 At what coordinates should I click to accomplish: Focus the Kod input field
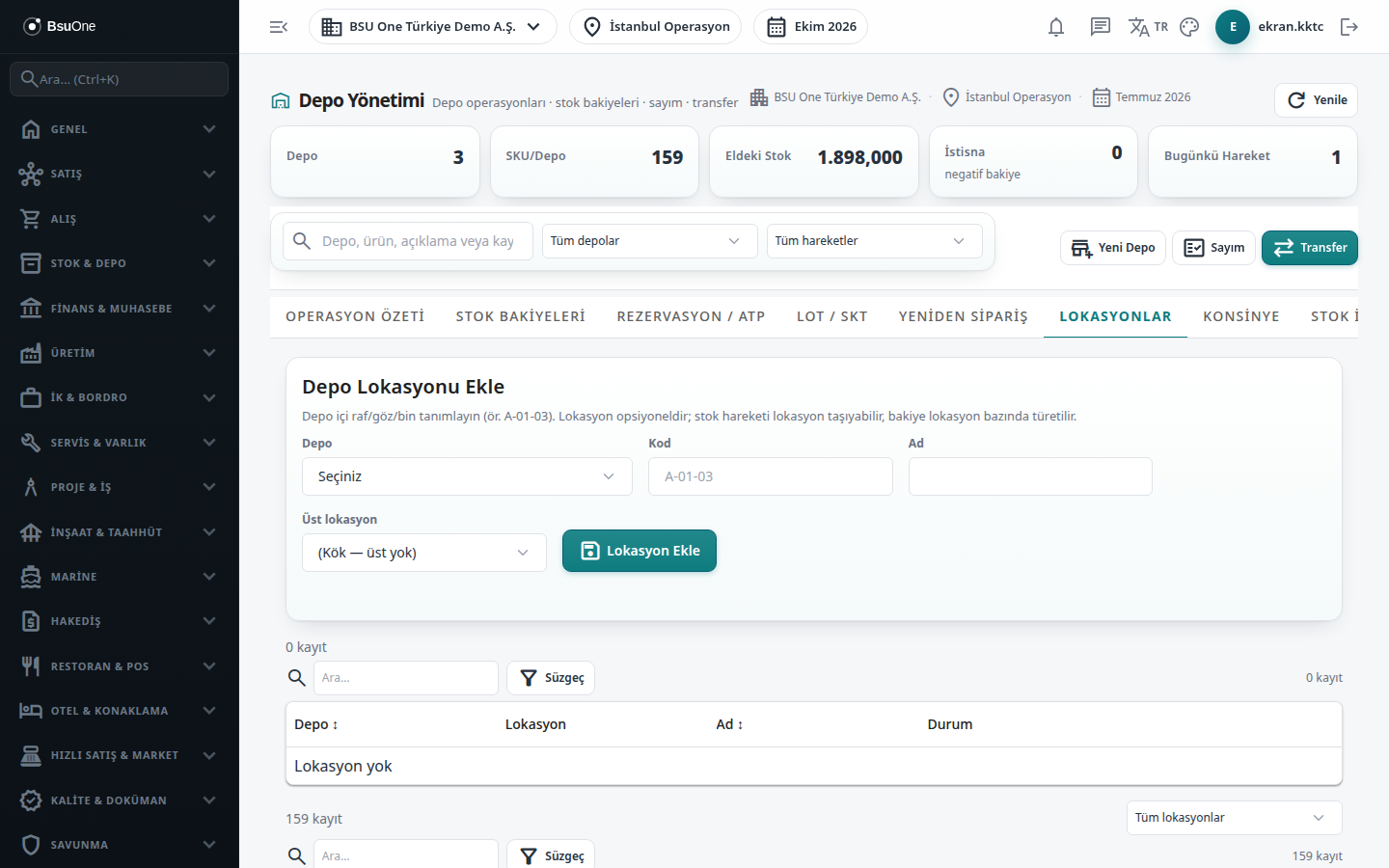(x=771, y=476)
